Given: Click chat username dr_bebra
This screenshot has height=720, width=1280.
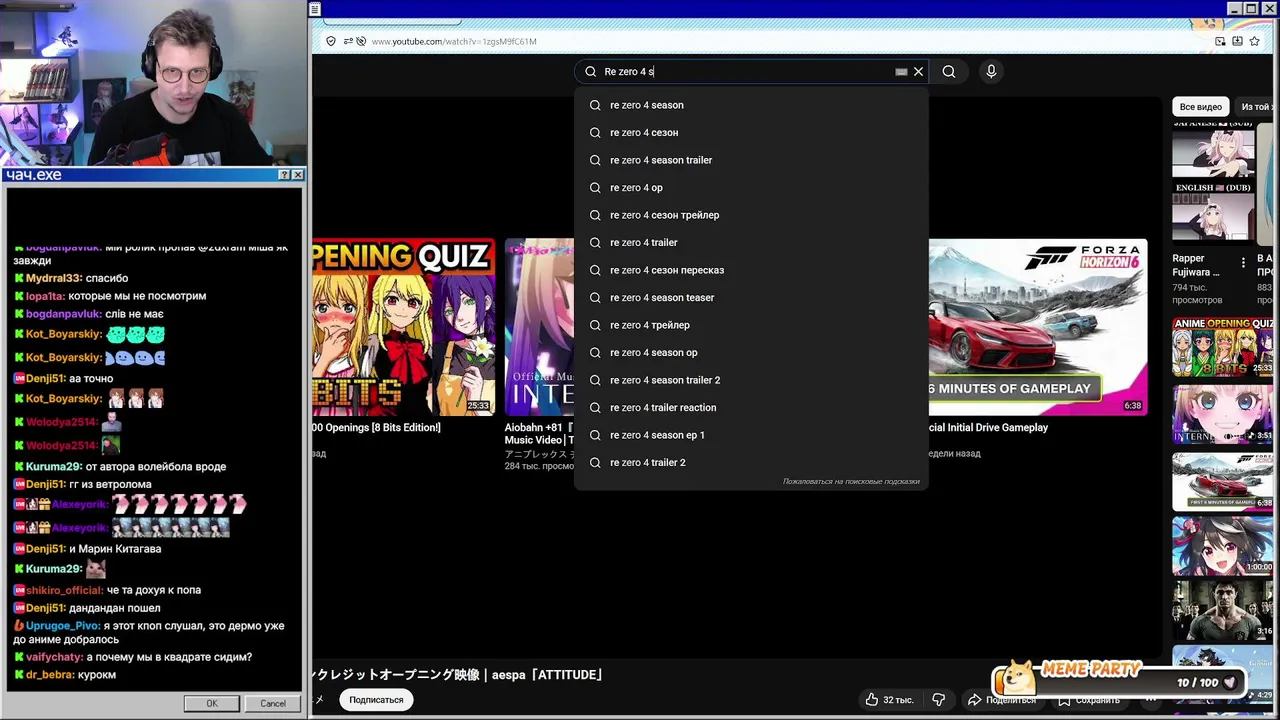Looking at the screenshot, I should point(51,675).
